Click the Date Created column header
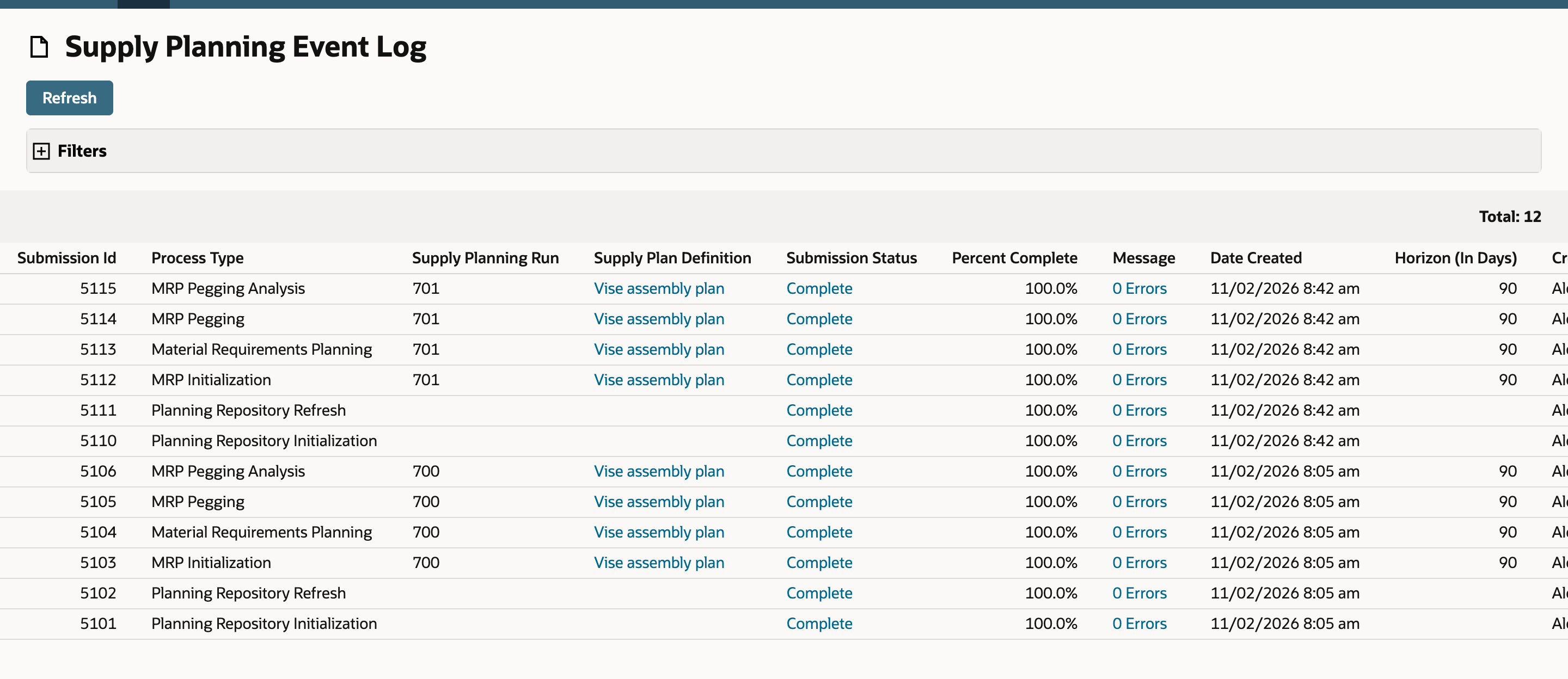The image size is (1568, 679). pos(1255,258)
